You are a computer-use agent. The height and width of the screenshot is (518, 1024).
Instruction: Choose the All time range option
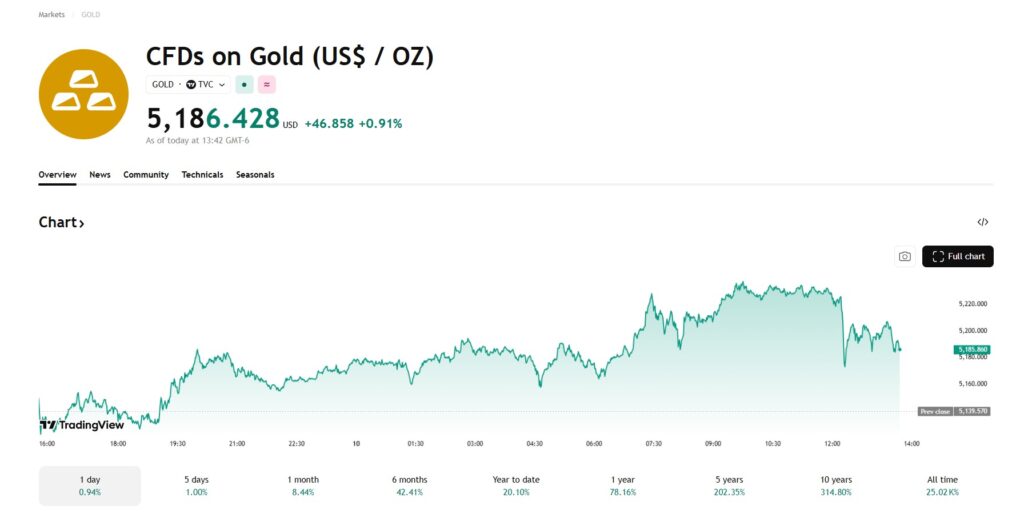coord(941,485)
